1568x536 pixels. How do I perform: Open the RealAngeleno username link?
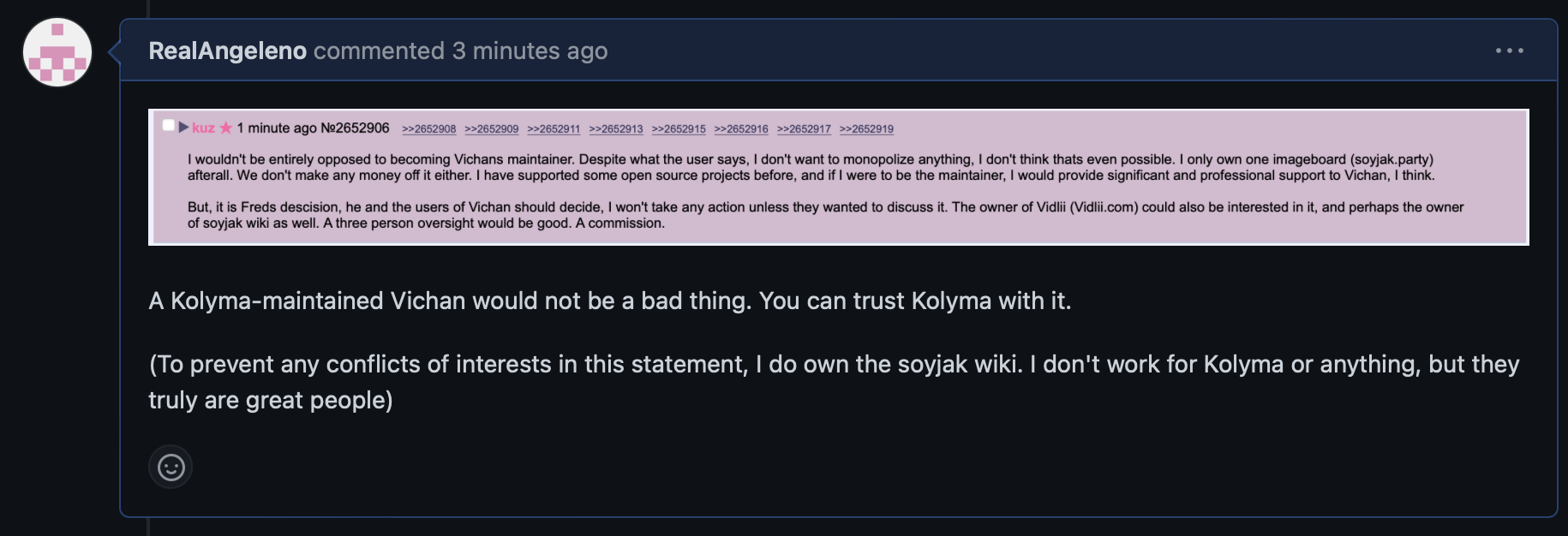click(227, 51)
